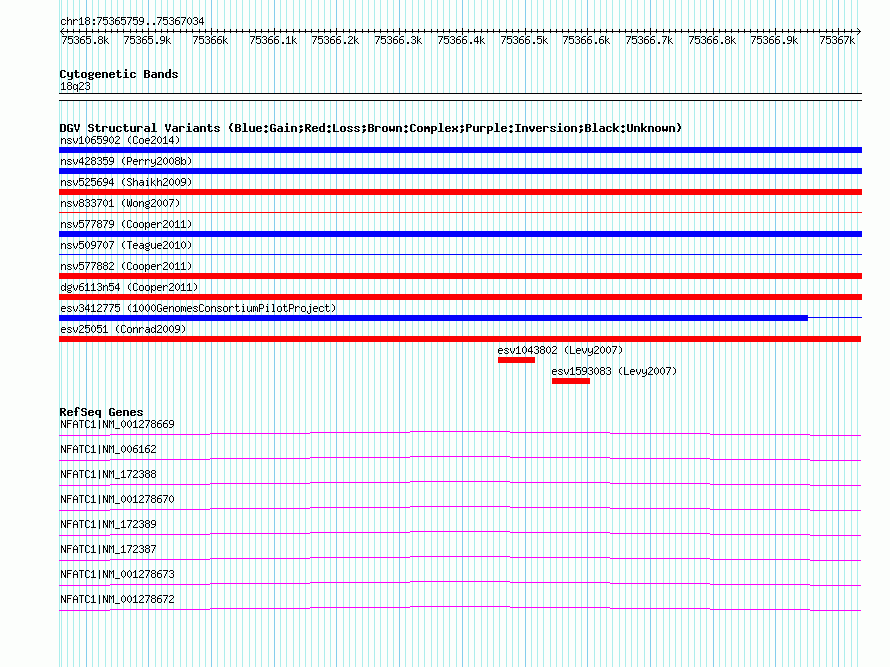
Task: Click the 75367k ruler mark
Action: [x=837, y=40]
